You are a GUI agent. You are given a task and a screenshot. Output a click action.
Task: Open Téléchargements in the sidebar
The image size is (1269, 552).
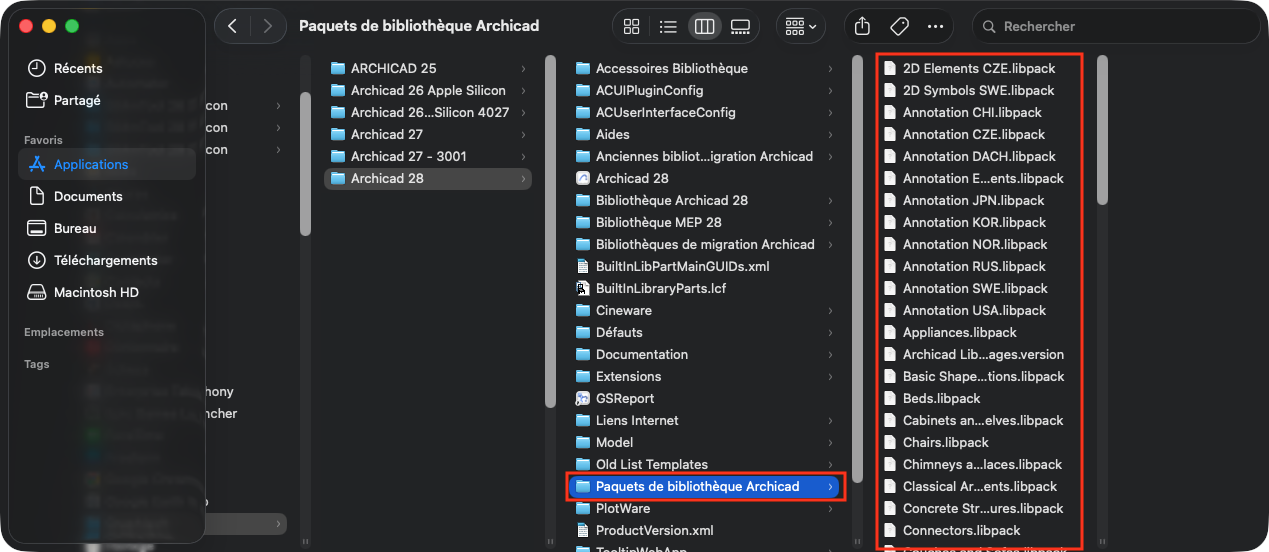106,260
